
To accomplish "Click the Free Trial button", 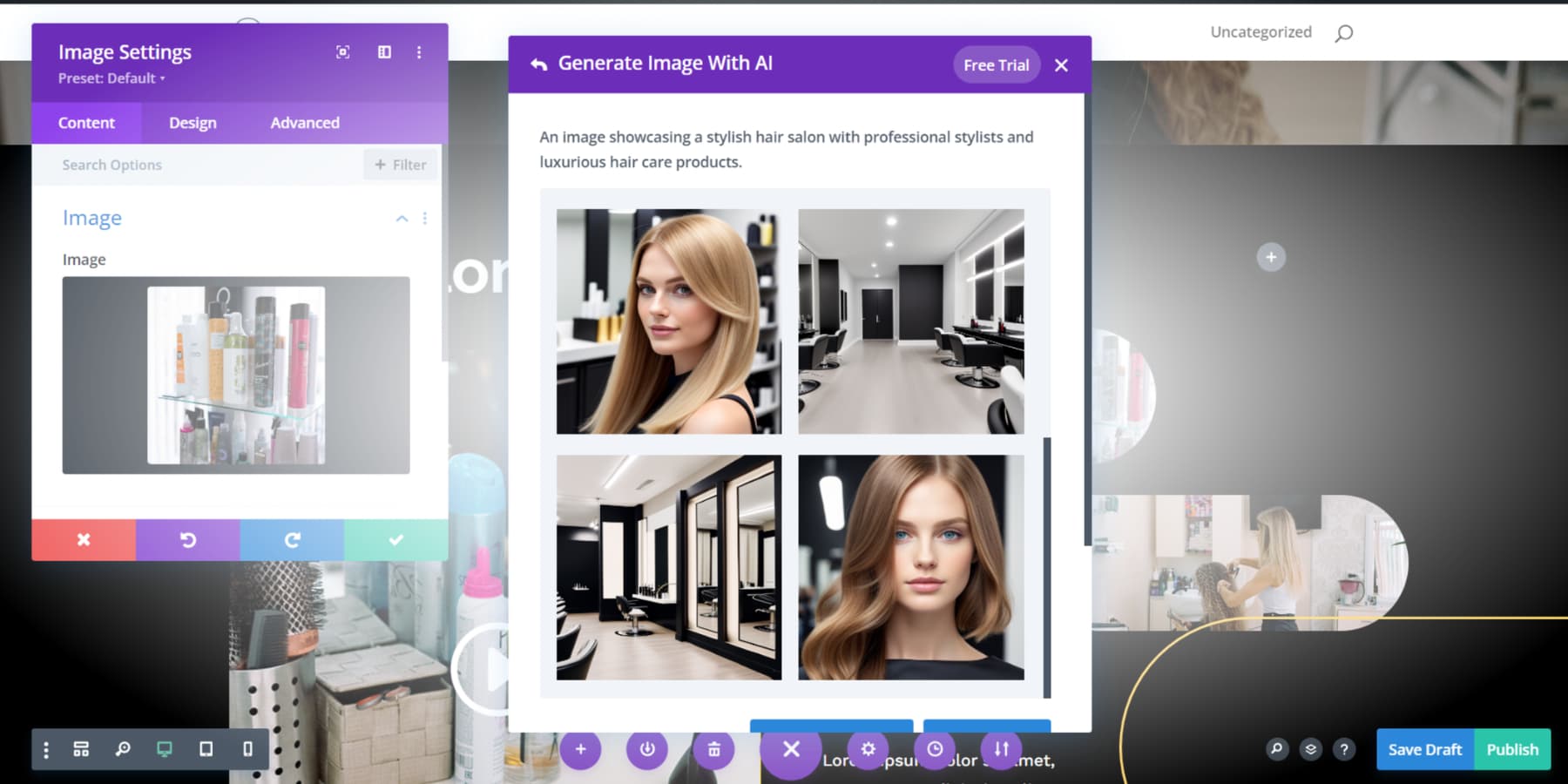I will [x=996, y=64].
